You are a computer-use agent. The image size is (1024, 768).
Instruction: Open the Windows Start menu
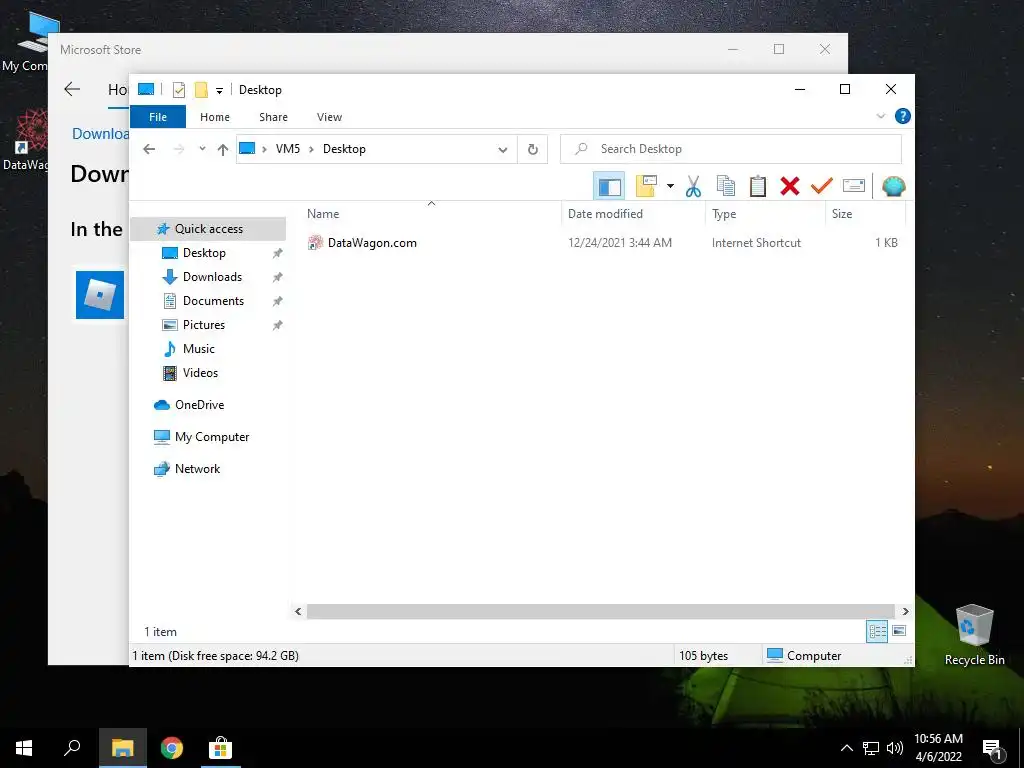[x=24, y=748]
